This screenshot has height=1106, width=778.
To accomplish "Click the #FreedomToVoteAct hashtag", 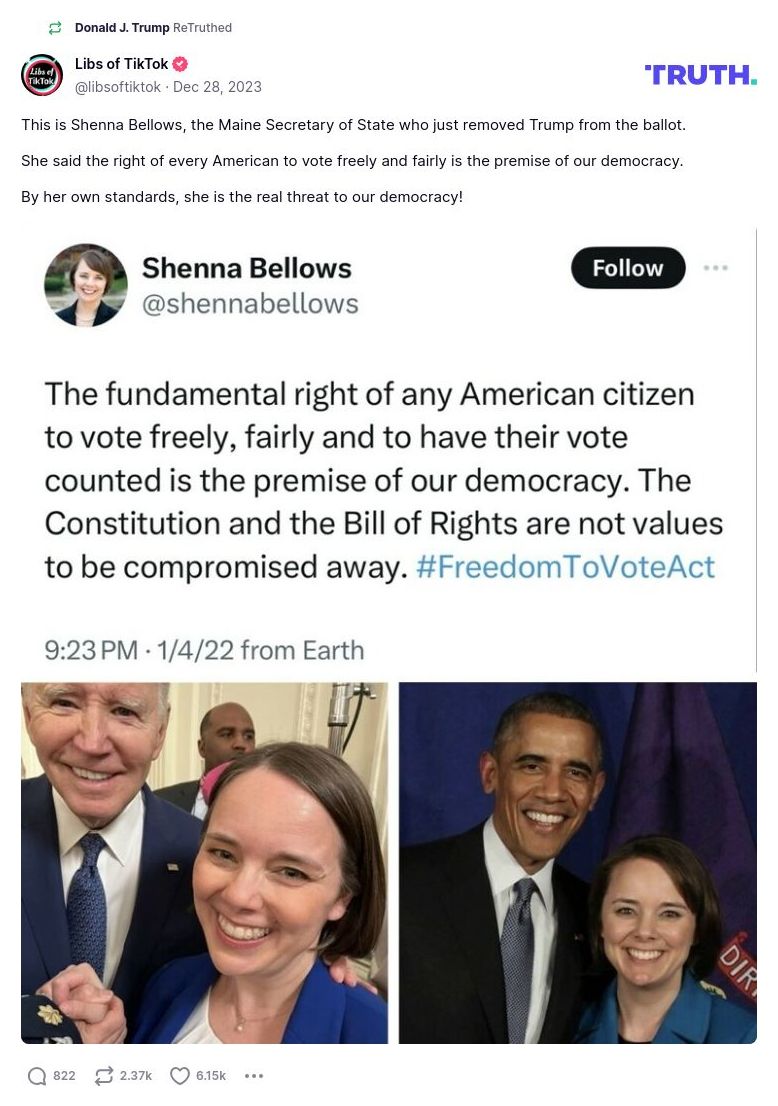I will click(565, 566).
